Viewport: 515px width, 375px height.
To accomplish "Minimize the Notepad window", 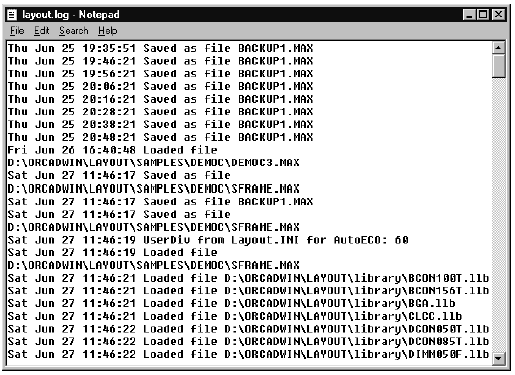I will pyautogui.click(x=469, y=15).
